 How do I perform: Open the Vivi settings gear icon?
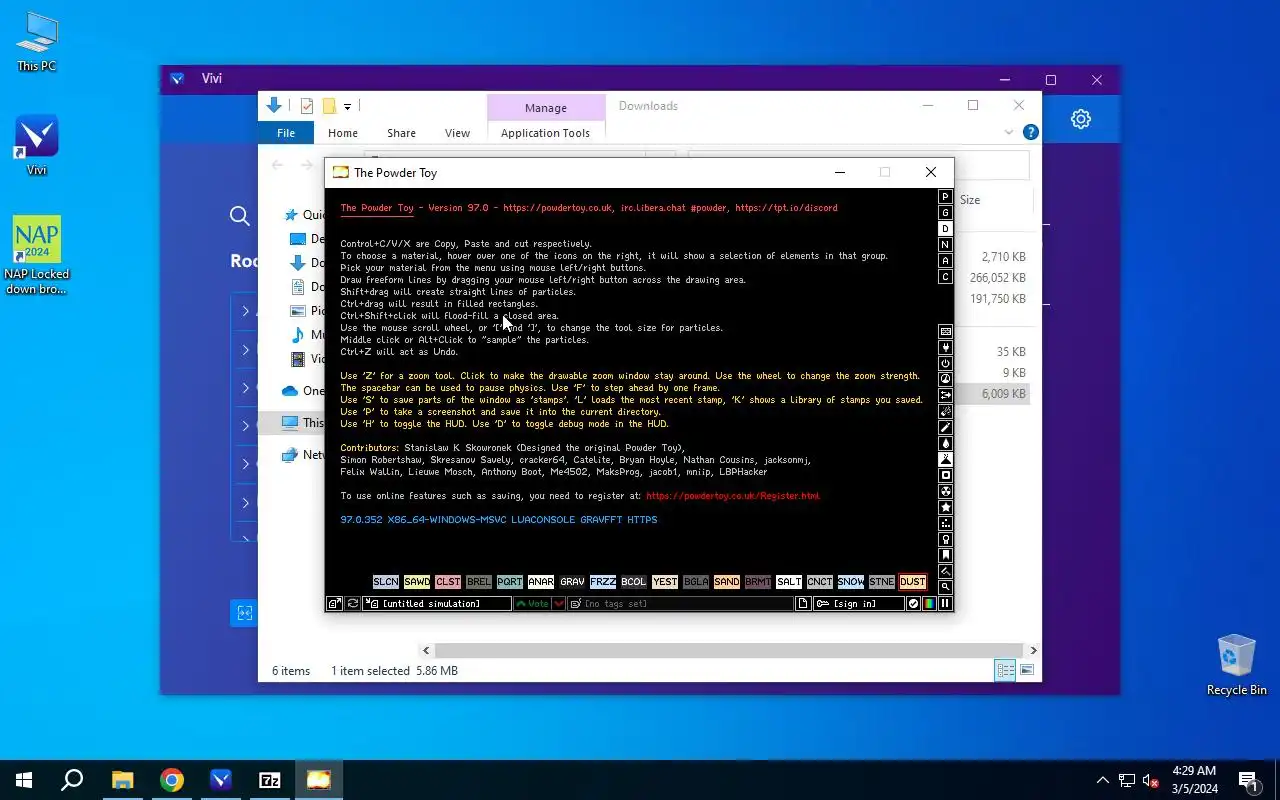[1081, 119]
